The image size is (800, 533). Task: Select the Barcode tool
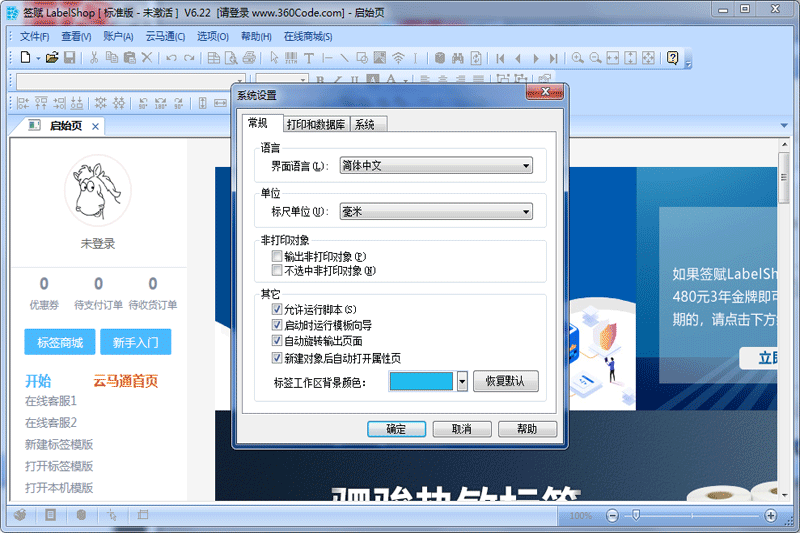pyautogui.click(x=291, y=58)
